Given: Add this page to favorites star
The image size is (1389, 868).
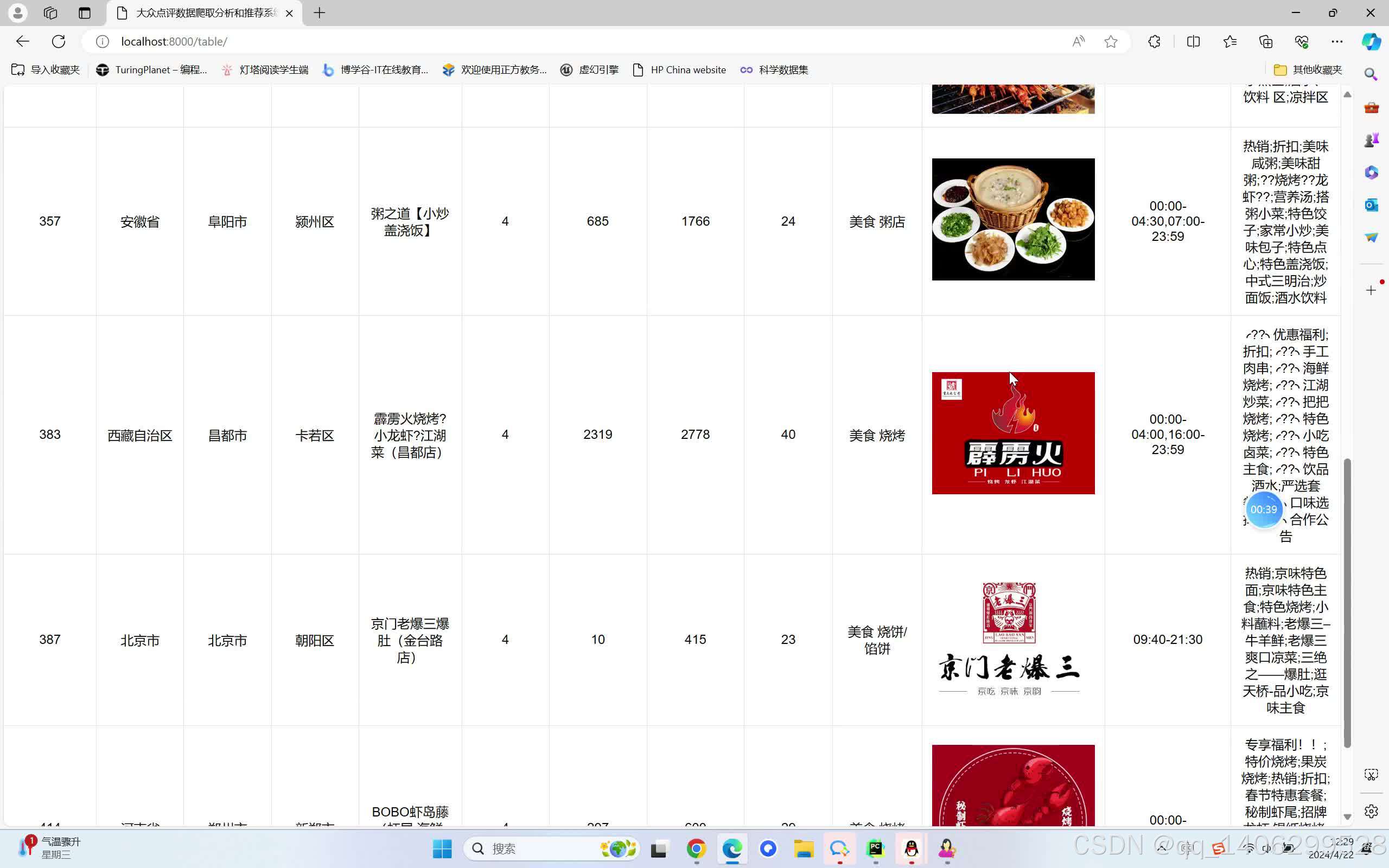Looking at the screenshot, I should tap(1111, 41).
